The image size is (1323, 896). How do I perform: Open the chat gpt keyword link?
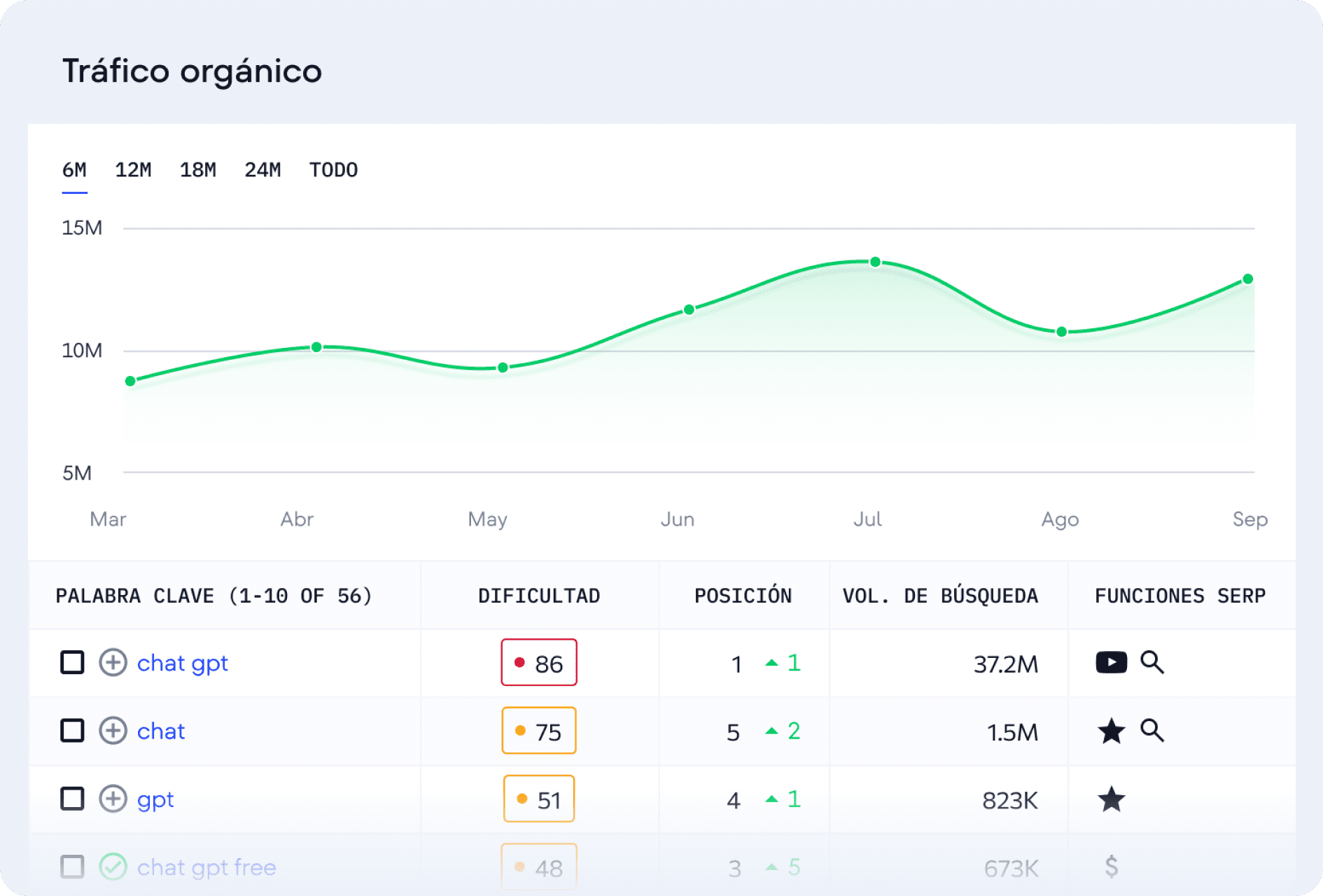pos(183,664)
